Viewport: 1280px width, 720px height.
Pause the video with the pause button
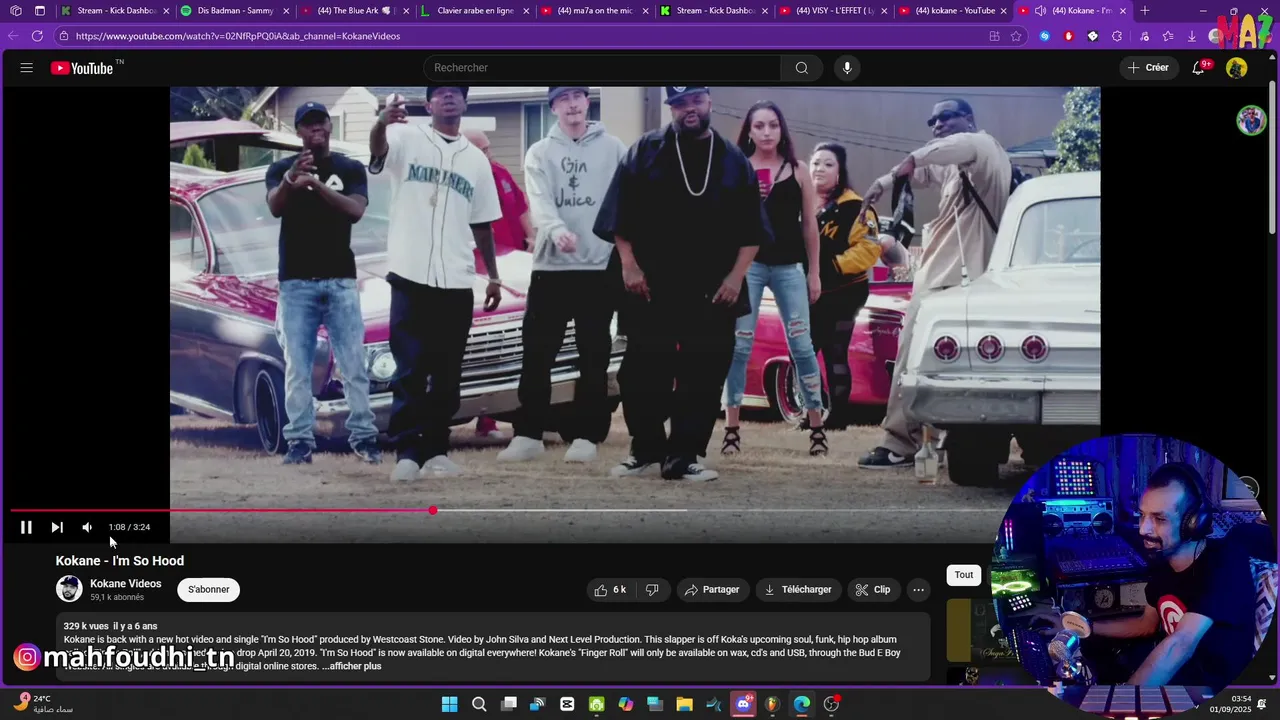[26, 527]
